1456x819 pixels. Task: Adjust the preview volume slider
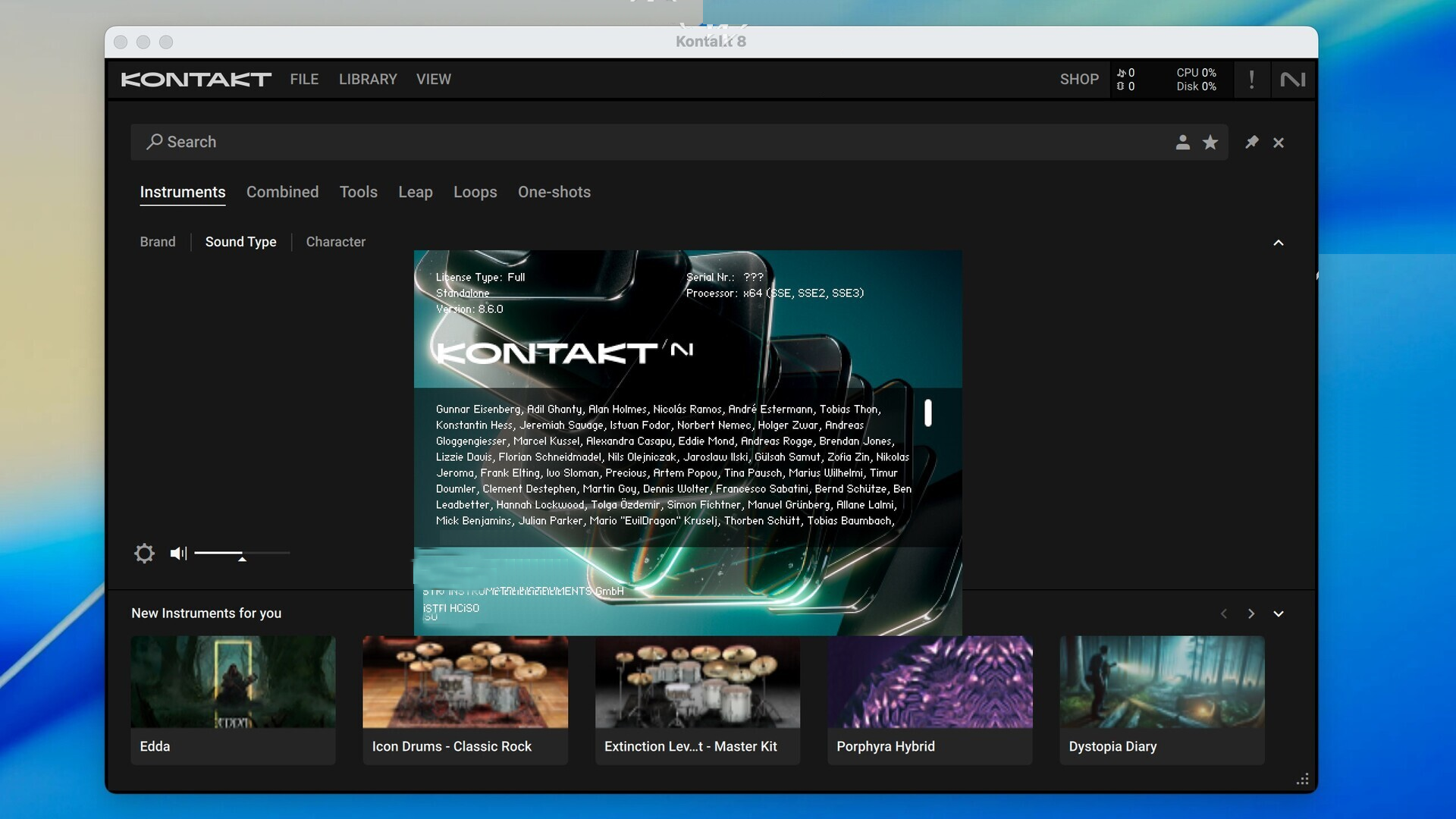(242, 554)
